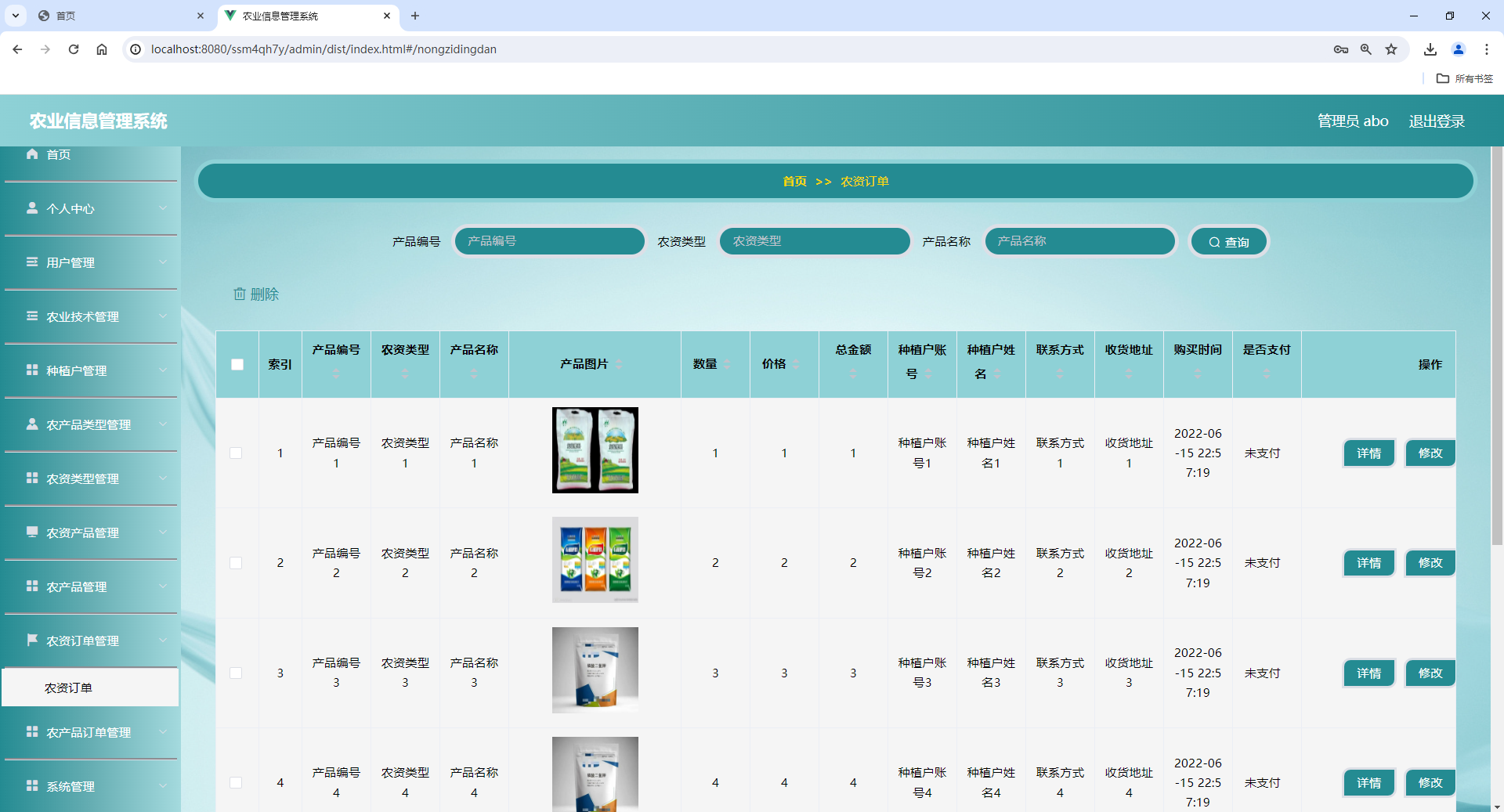Expand the 农业技术管理 chevron
The width and height of the screenshot is (1504, 812).
163,316
